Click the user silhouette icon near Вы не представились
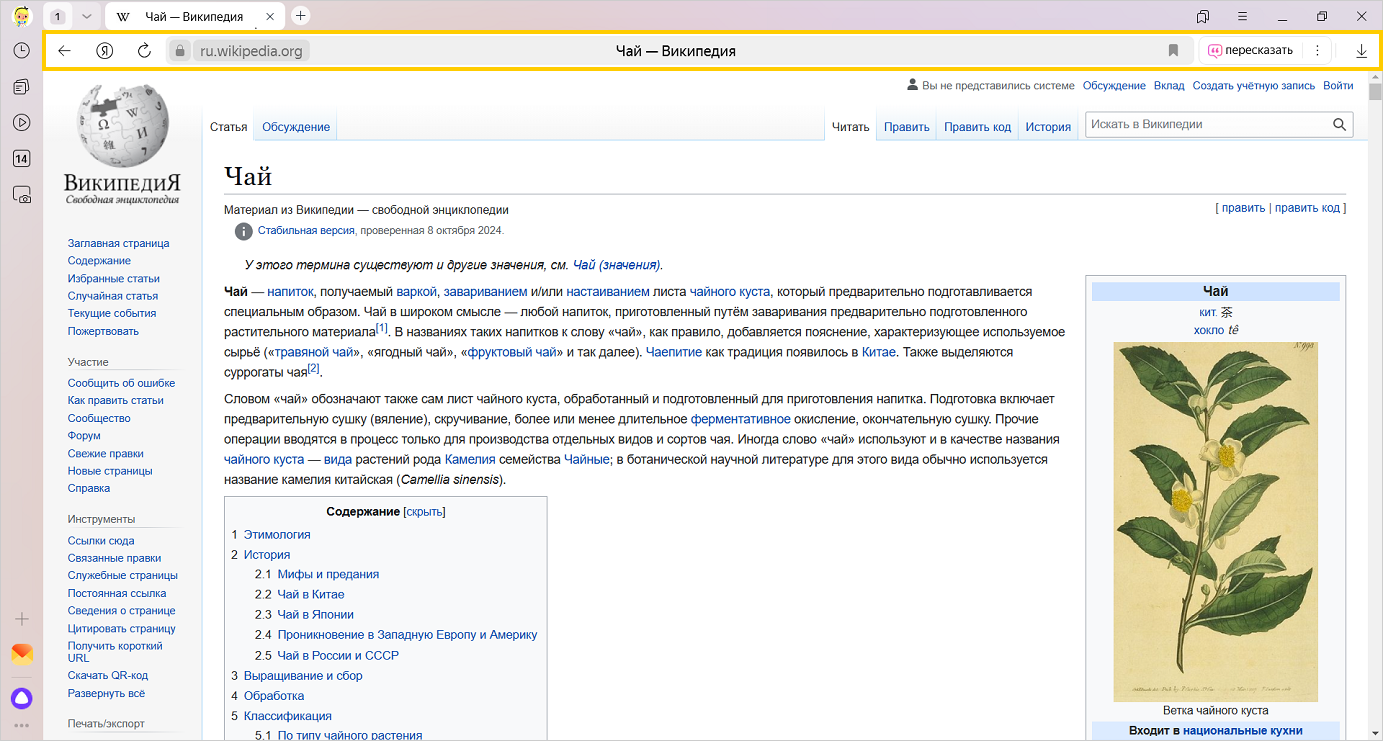The height and width of the screenshot is (741, 1383). [912, 85]
